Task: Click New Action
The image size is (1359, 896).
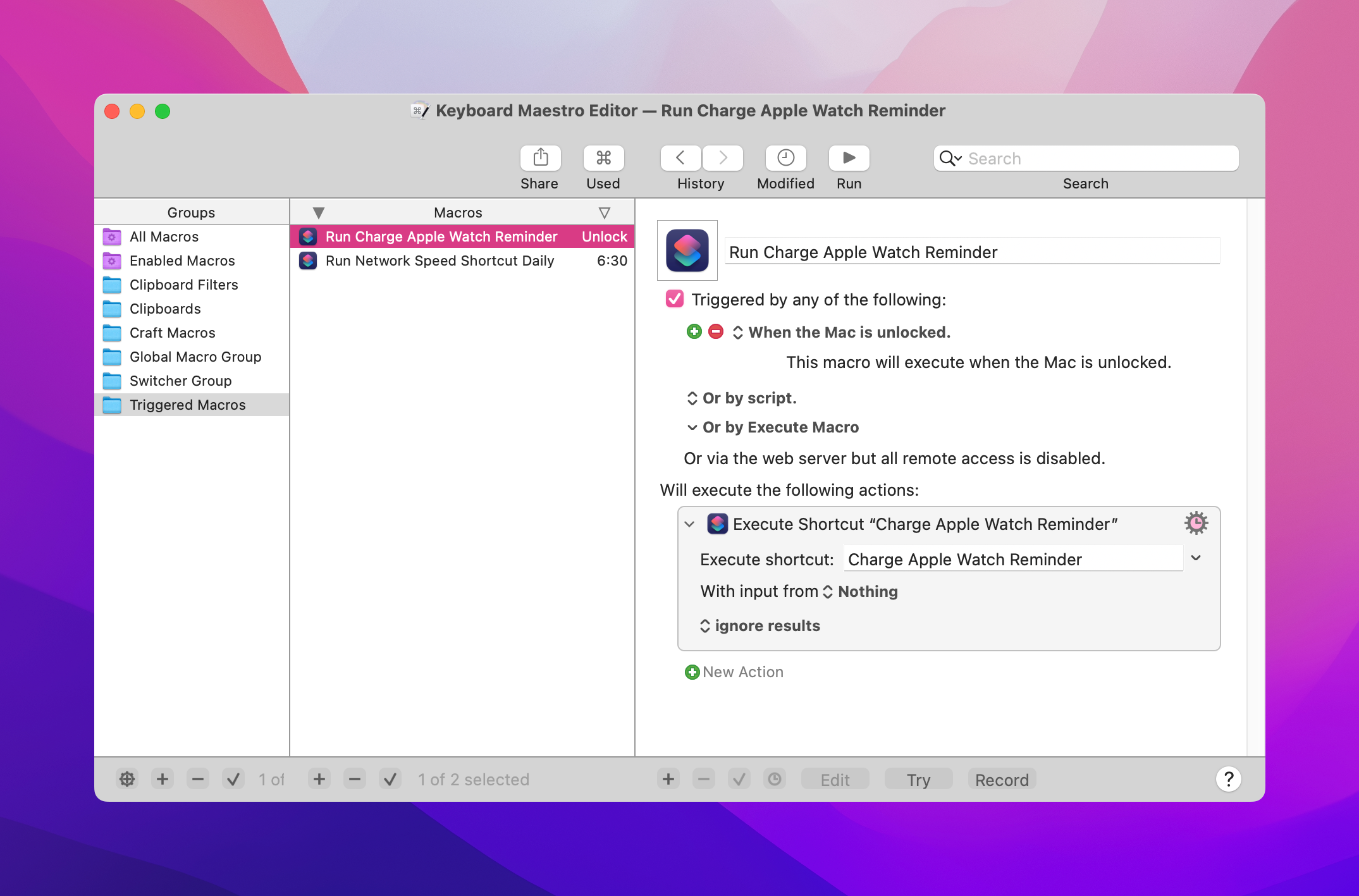Action: (x=734, y=672)
